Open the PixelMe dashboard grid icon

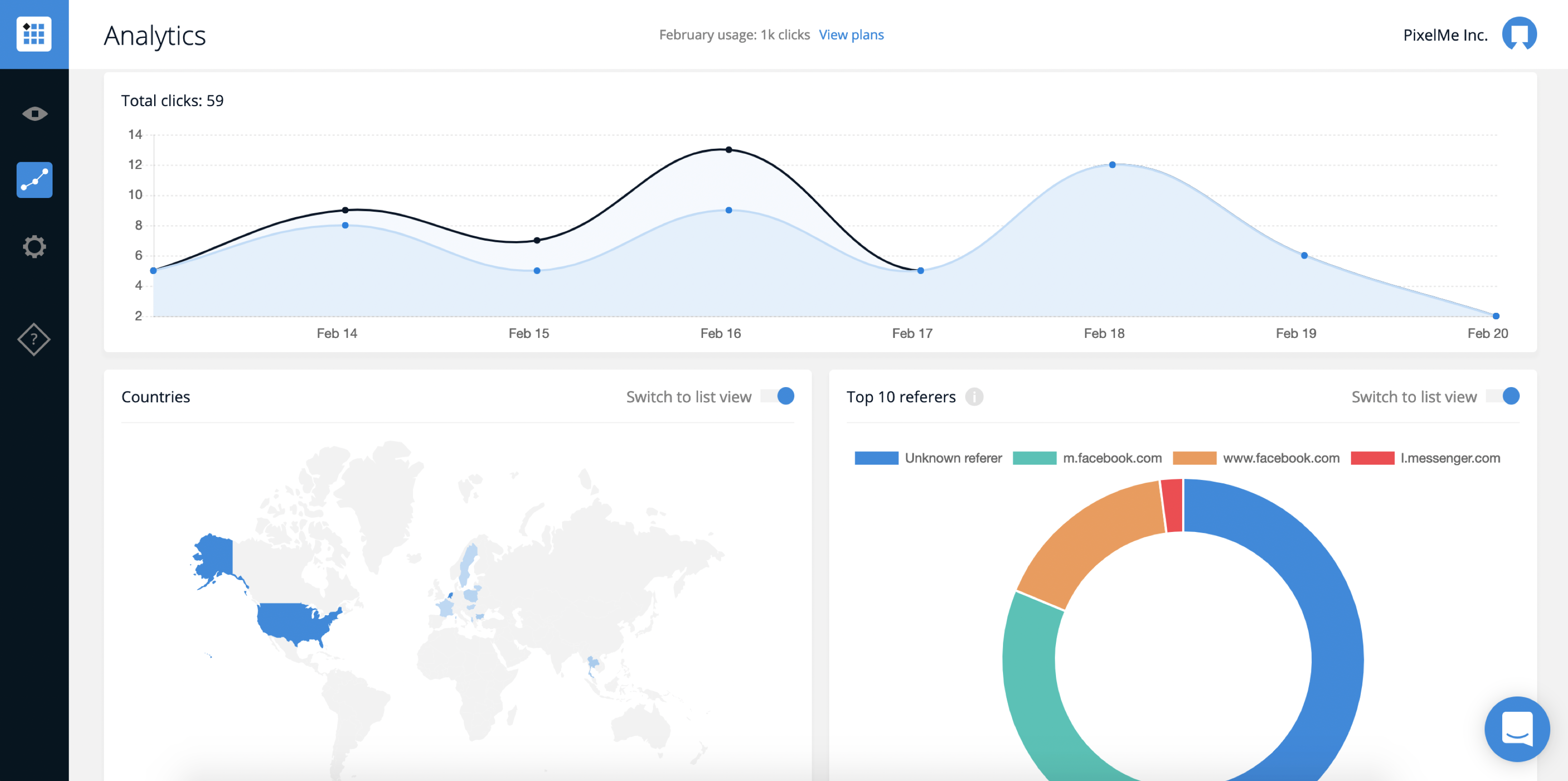pyautogui.click(x=34, y=34)
